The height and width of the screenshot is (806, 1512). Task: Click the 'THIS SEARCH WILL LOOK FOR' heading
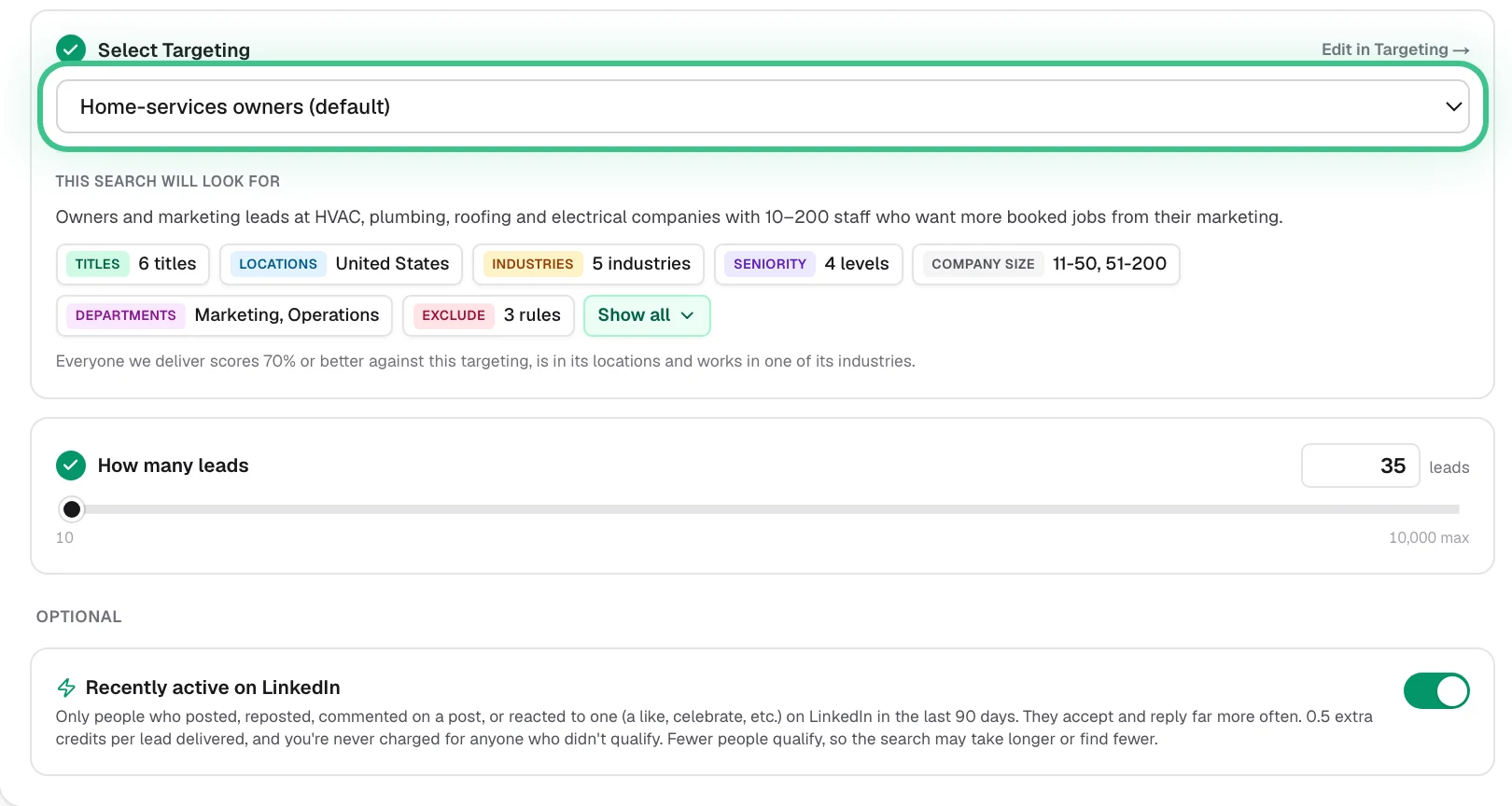click(x=168, y=181)
